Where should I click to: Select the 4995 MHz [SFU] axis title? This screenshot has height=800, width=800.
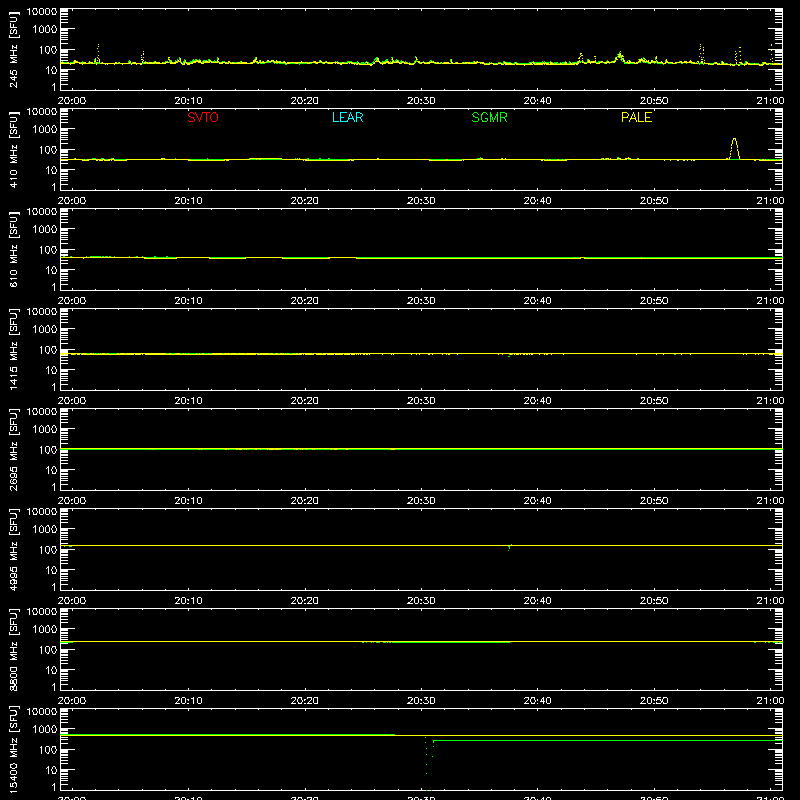13,549
